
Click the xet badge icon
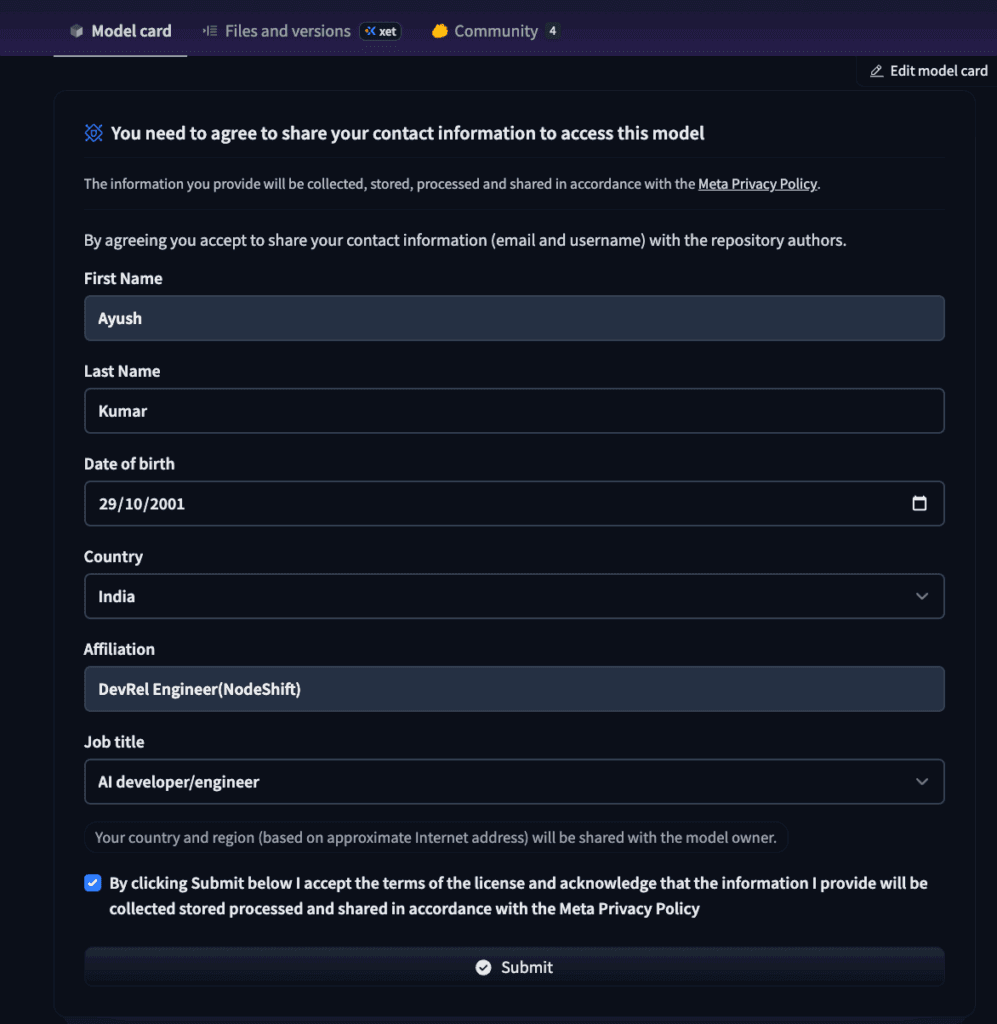click(x=371, y=31)
